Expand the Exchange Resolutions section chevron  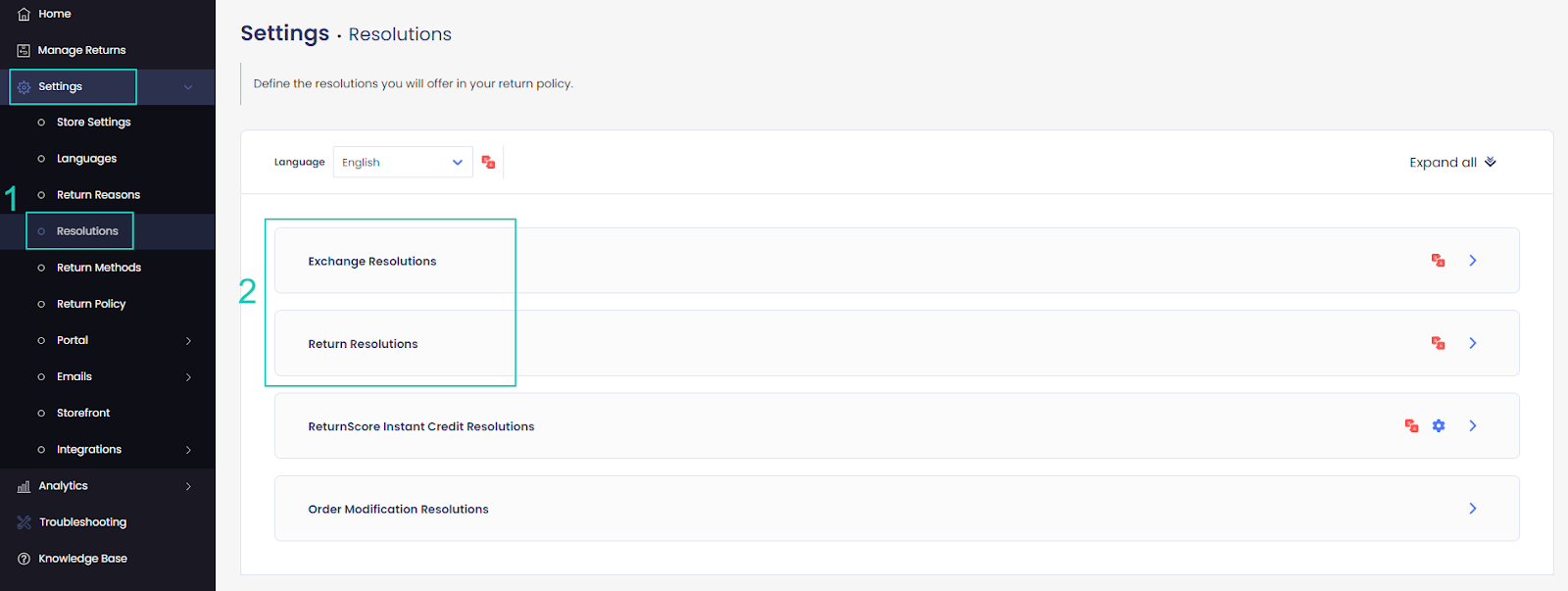coord(1473,261)
